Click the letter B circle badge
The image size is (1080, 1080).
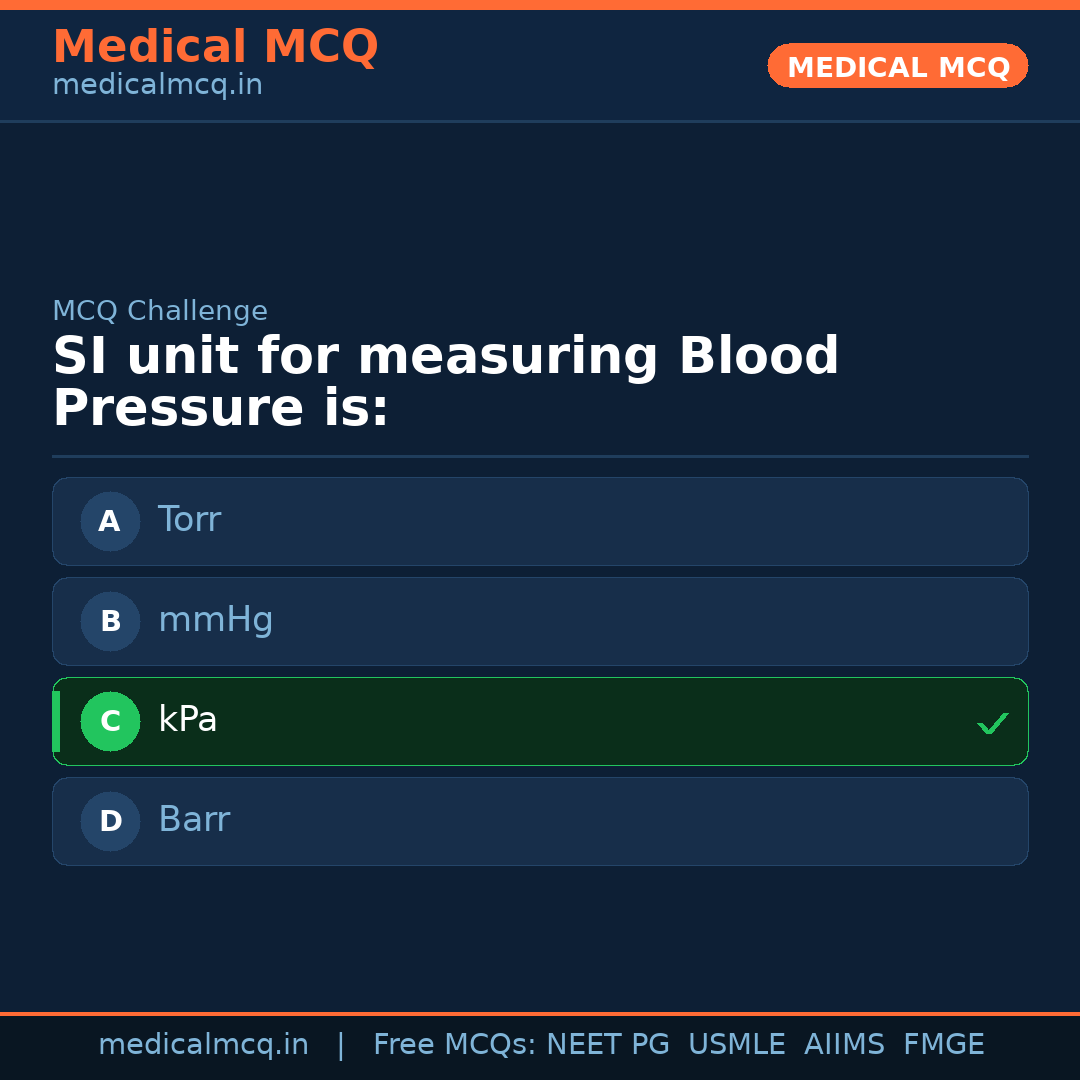(x=110, y=621)
